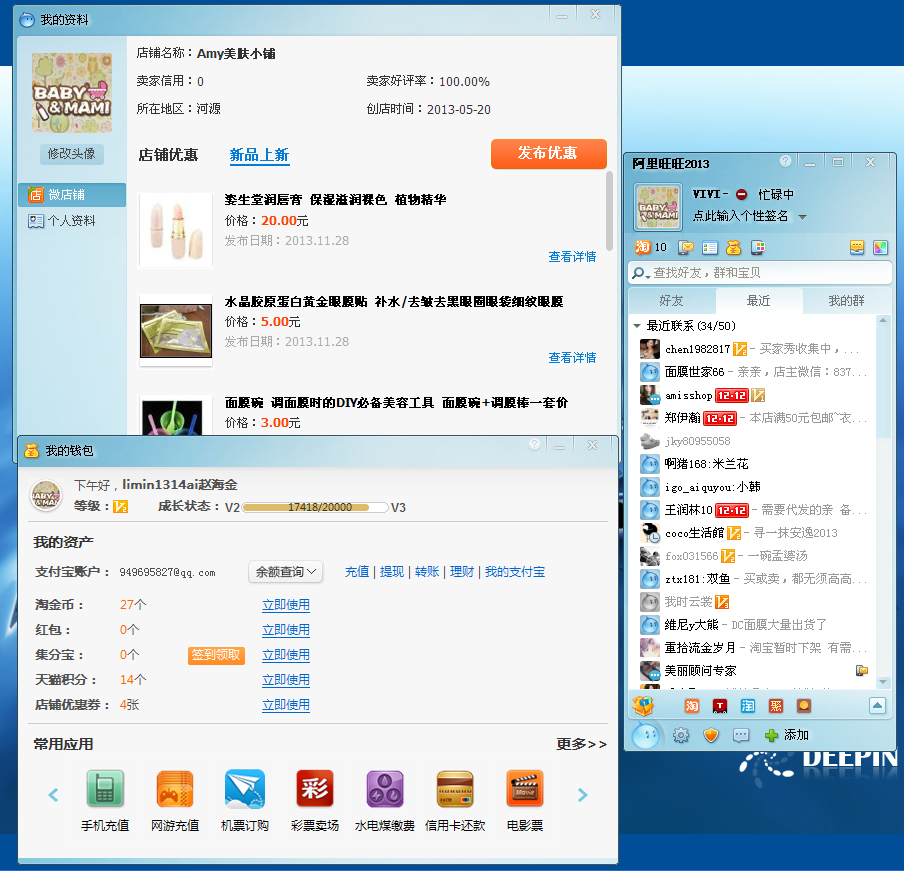
Task: Open the security shield icon
Action: [x=711, y=735]
